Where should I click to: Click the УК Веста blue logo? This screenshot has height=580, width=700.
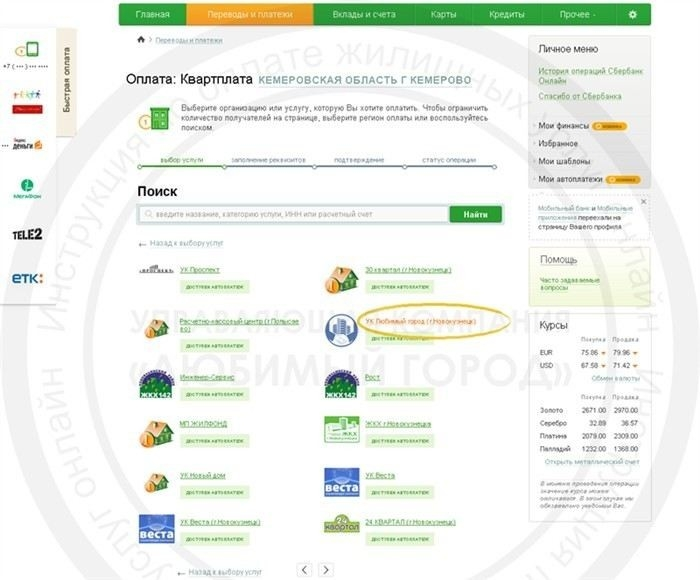click(342, 482)
